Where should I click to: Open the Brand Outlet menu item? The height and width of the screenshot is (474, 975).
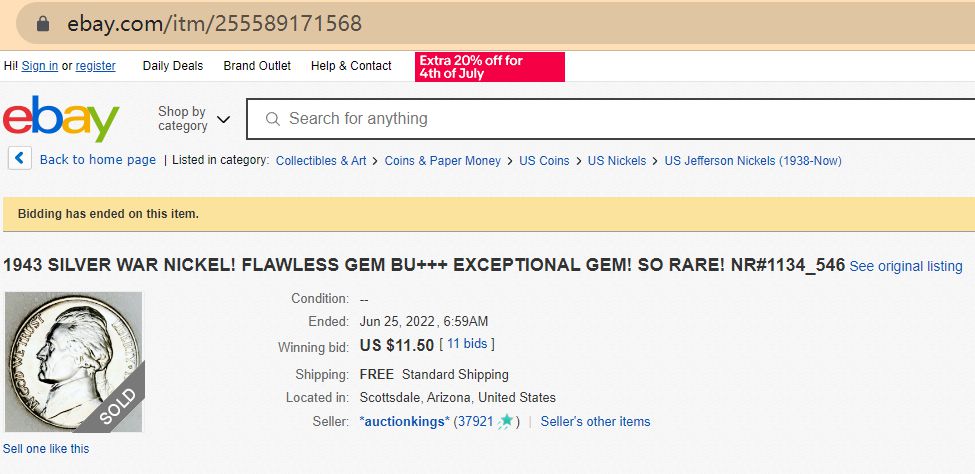click(257, 66)
